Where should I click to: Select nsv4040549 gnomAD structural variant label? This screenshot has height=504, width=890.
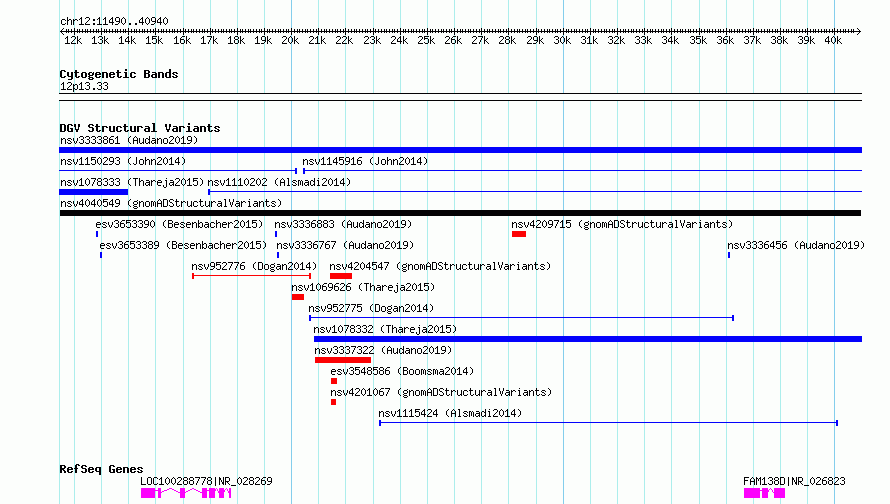(x=171, y=203)
